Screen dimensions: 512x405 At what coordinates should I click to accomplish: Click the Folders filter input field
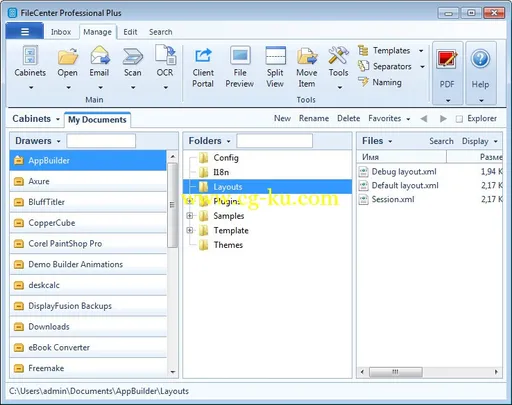point(275,141)
